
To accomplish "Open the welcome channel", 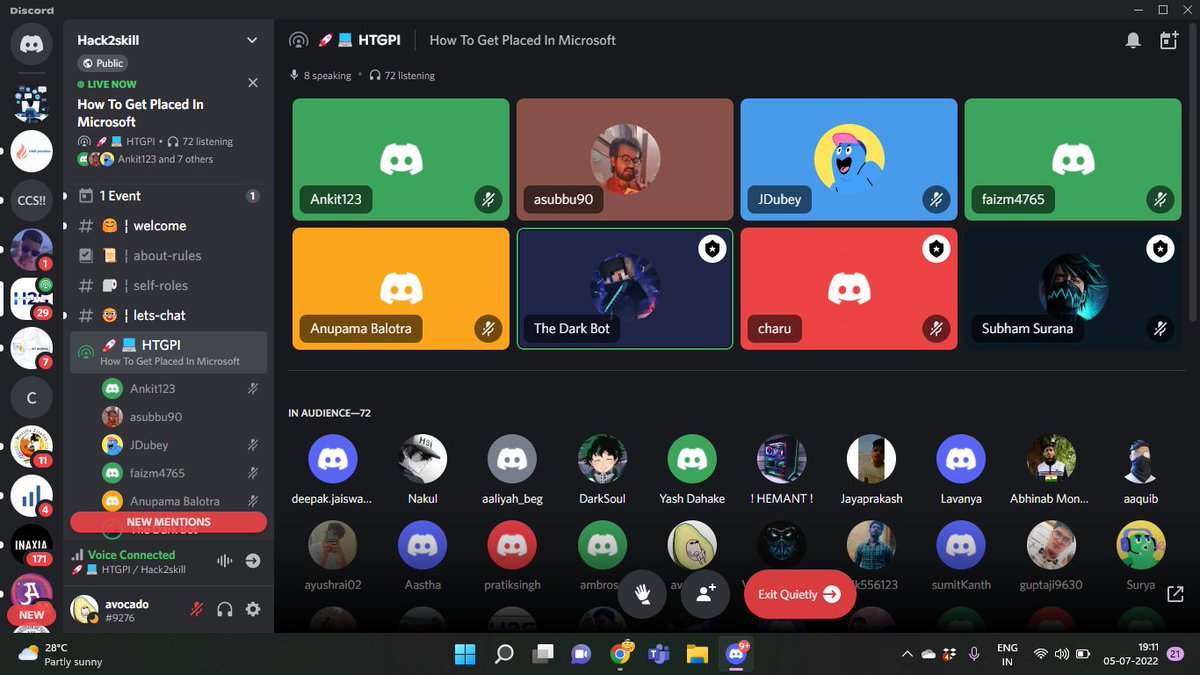I will (168, 226).
